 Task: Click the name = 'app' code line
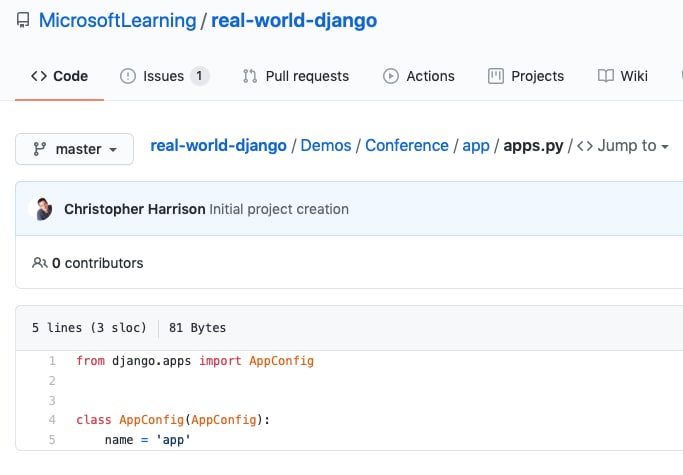tap(148, 440)
